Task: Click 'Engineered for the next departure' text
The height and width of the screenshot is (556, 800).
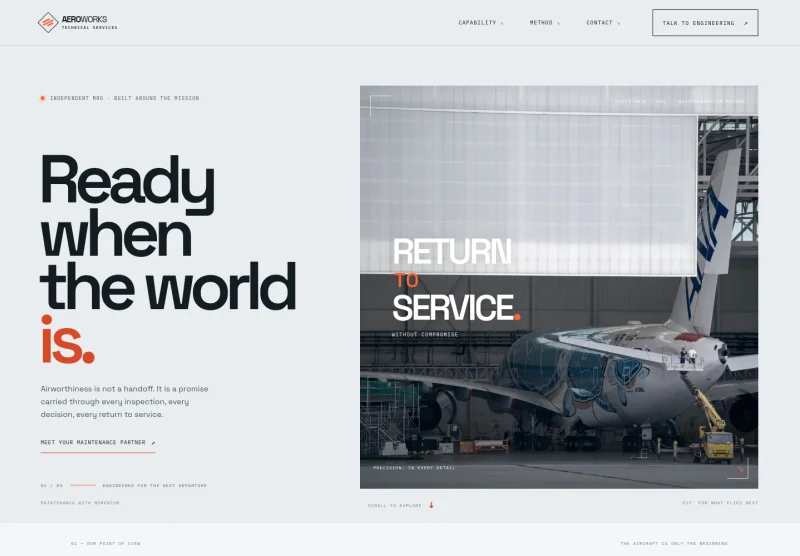Action: [155, 486]
